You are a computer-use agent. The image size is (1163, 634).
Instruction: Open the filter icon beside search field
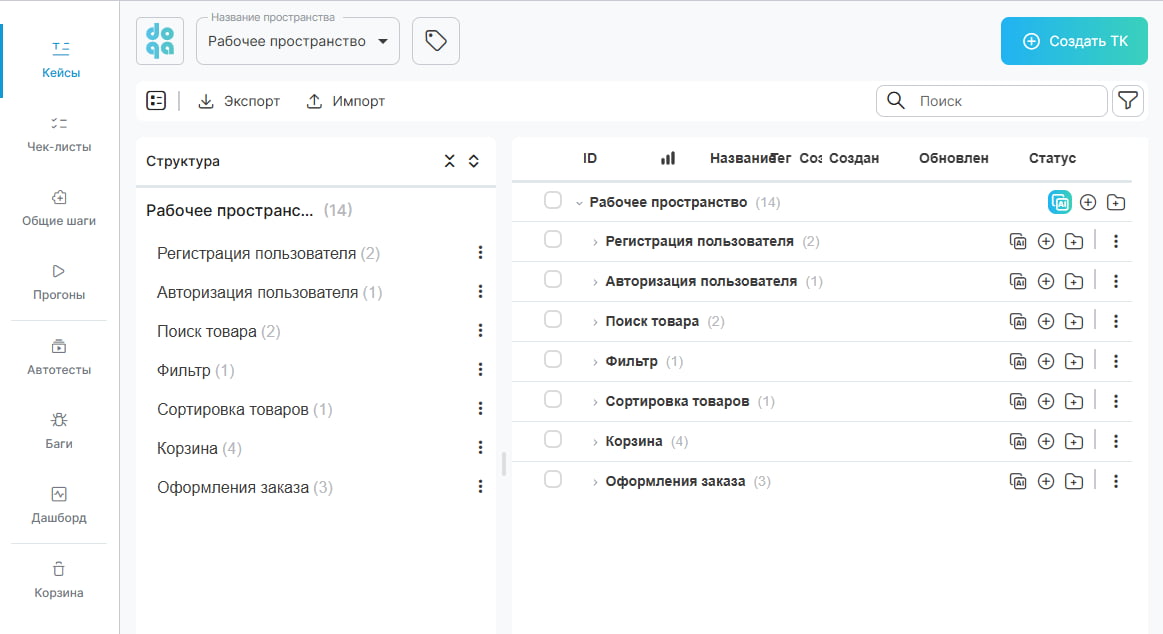click(x=1128, y=100)
